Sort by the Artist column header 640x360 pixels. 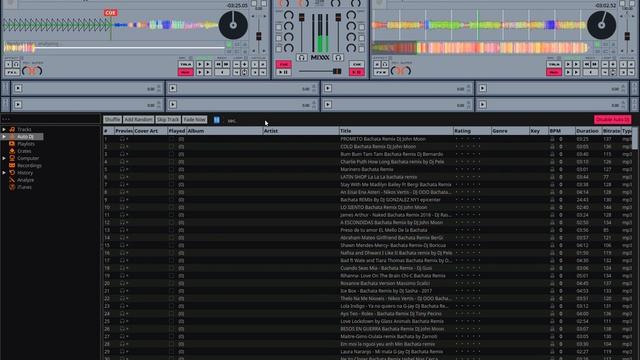point(301,131)
